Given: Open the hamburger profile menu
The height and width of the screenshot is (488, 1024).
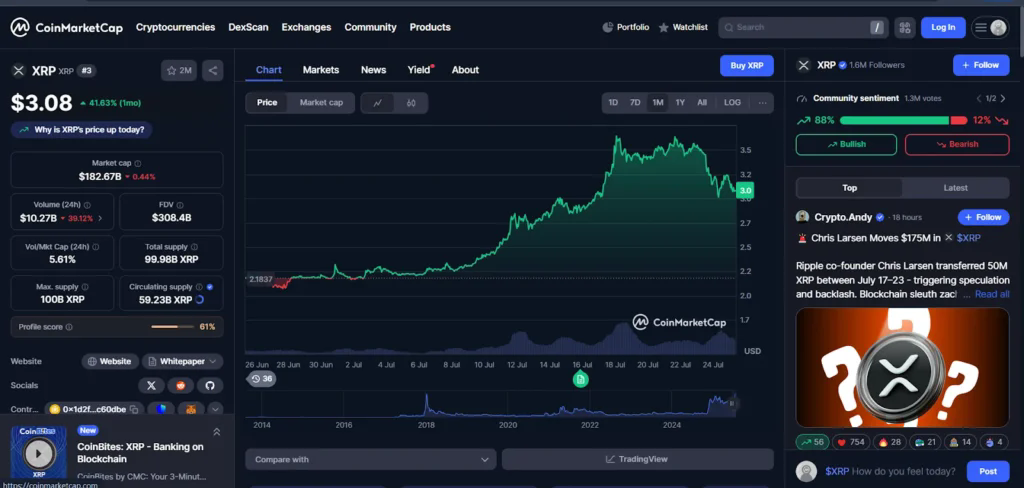Looking at the screenshot, I should tap(990, 27).
